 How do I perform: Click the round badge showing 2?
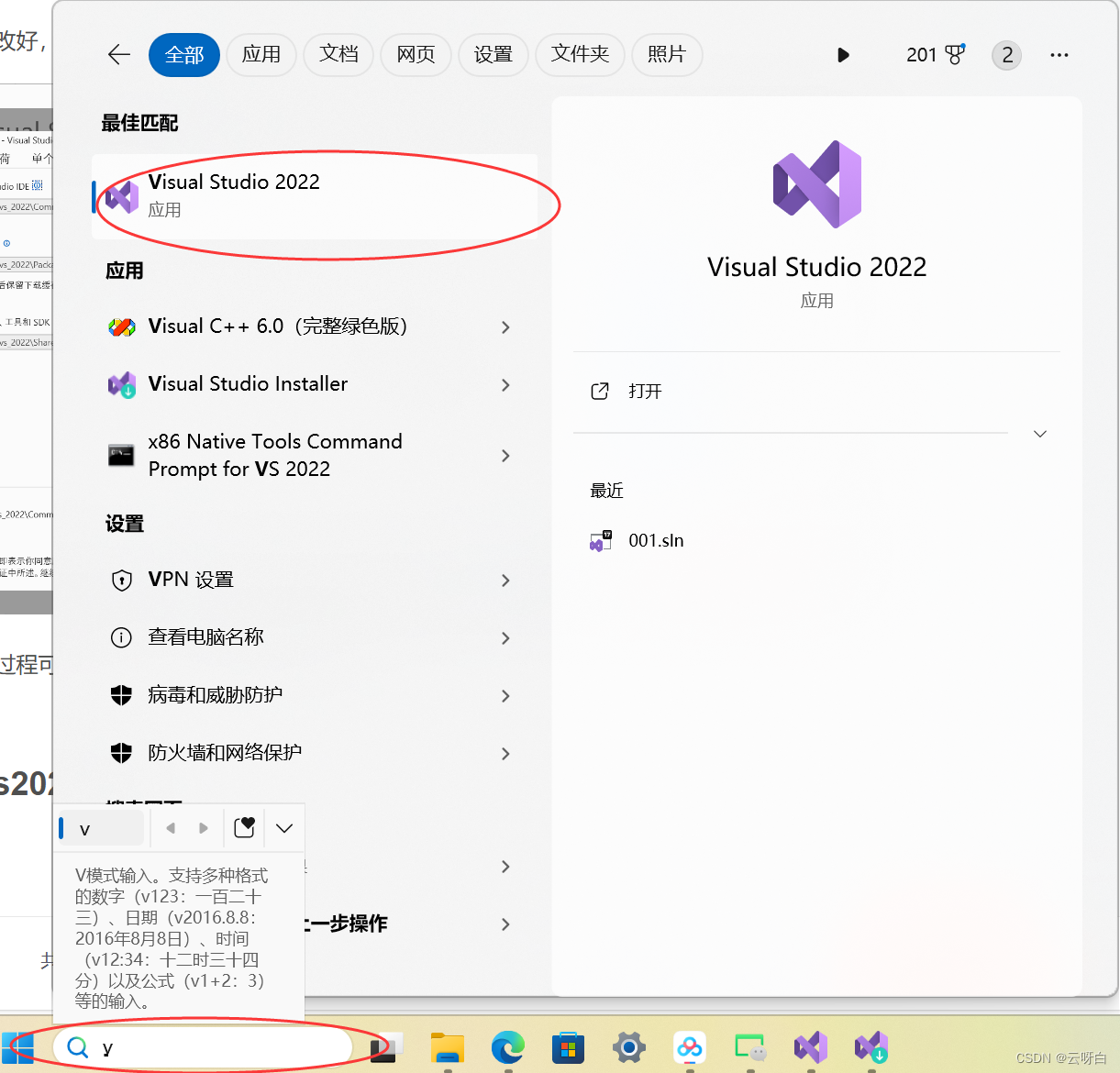(1007, 55)
